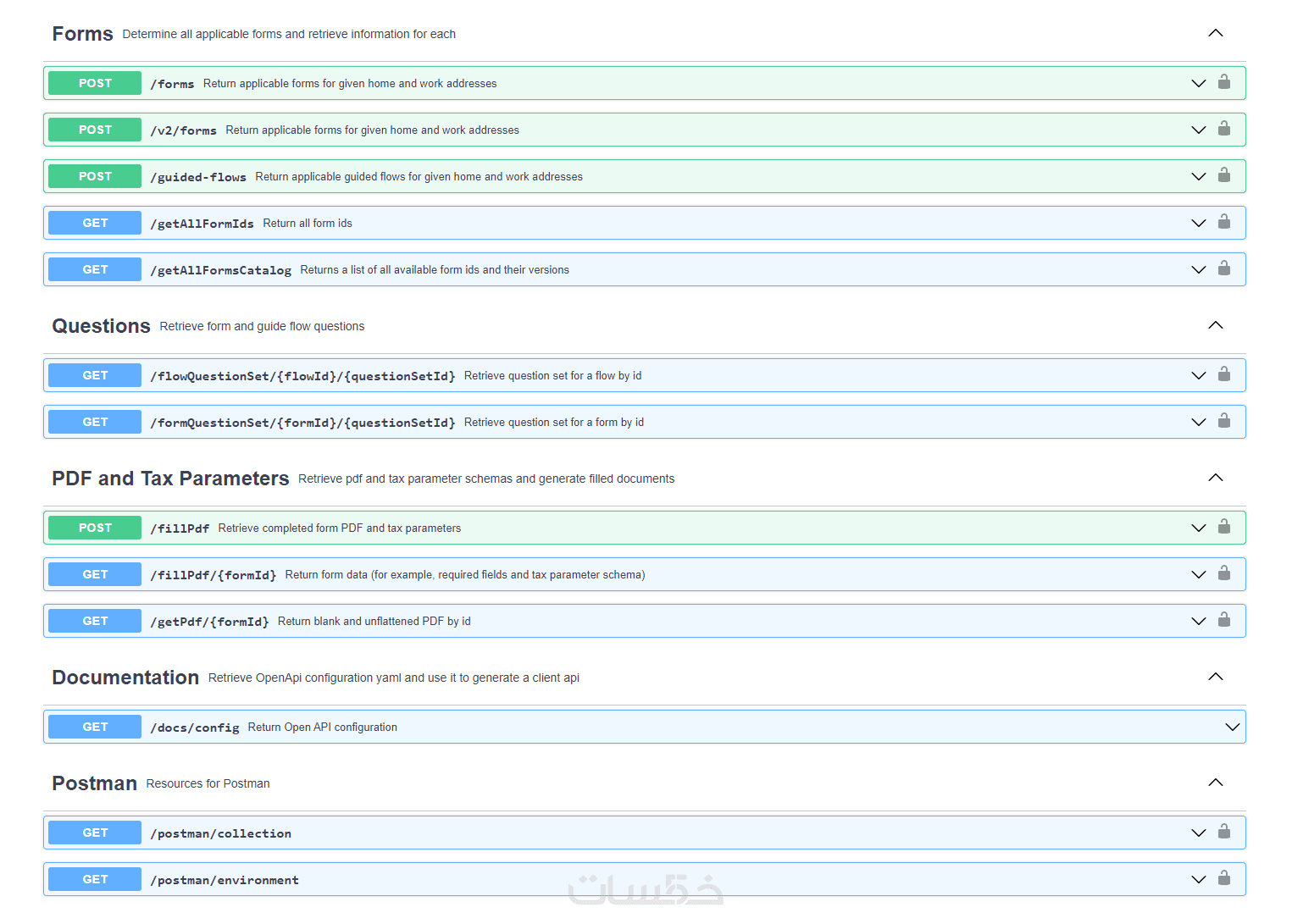1292x924 pixels.
Task: Expand the /v2/forms endpoint chevron
Action: pos(1199,130)
